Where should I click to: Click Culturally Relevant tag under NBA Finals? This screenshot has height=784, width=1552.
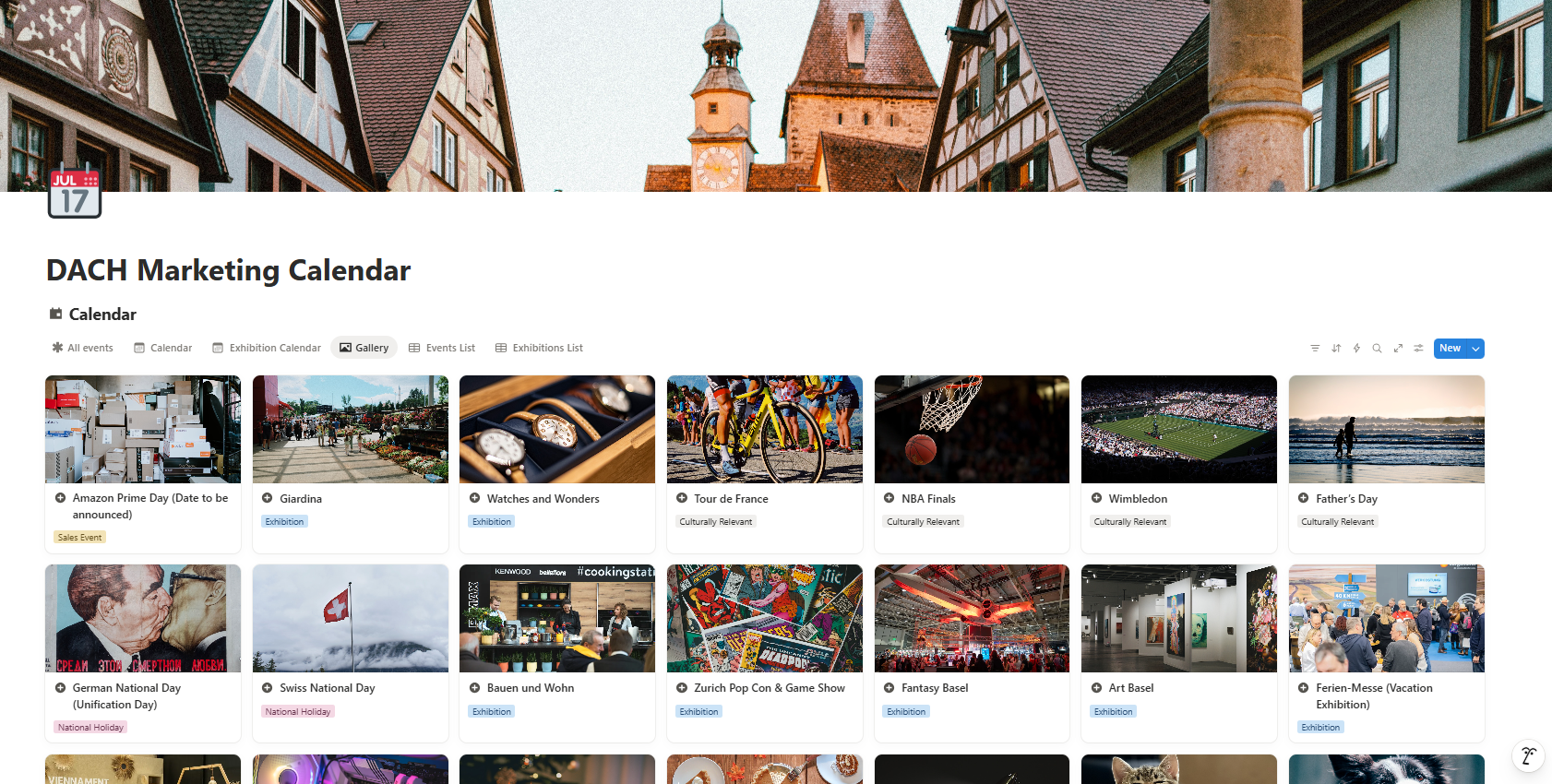coord(923,522)
